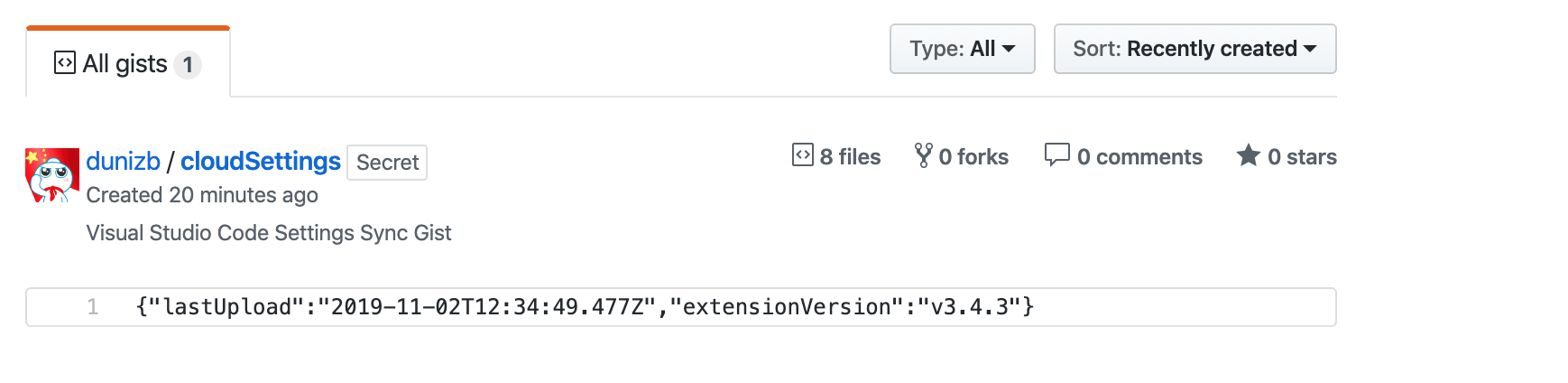Screen dimensions: 1568x383
Task: Open the dunizb user profile link
Action: point(123,162)
